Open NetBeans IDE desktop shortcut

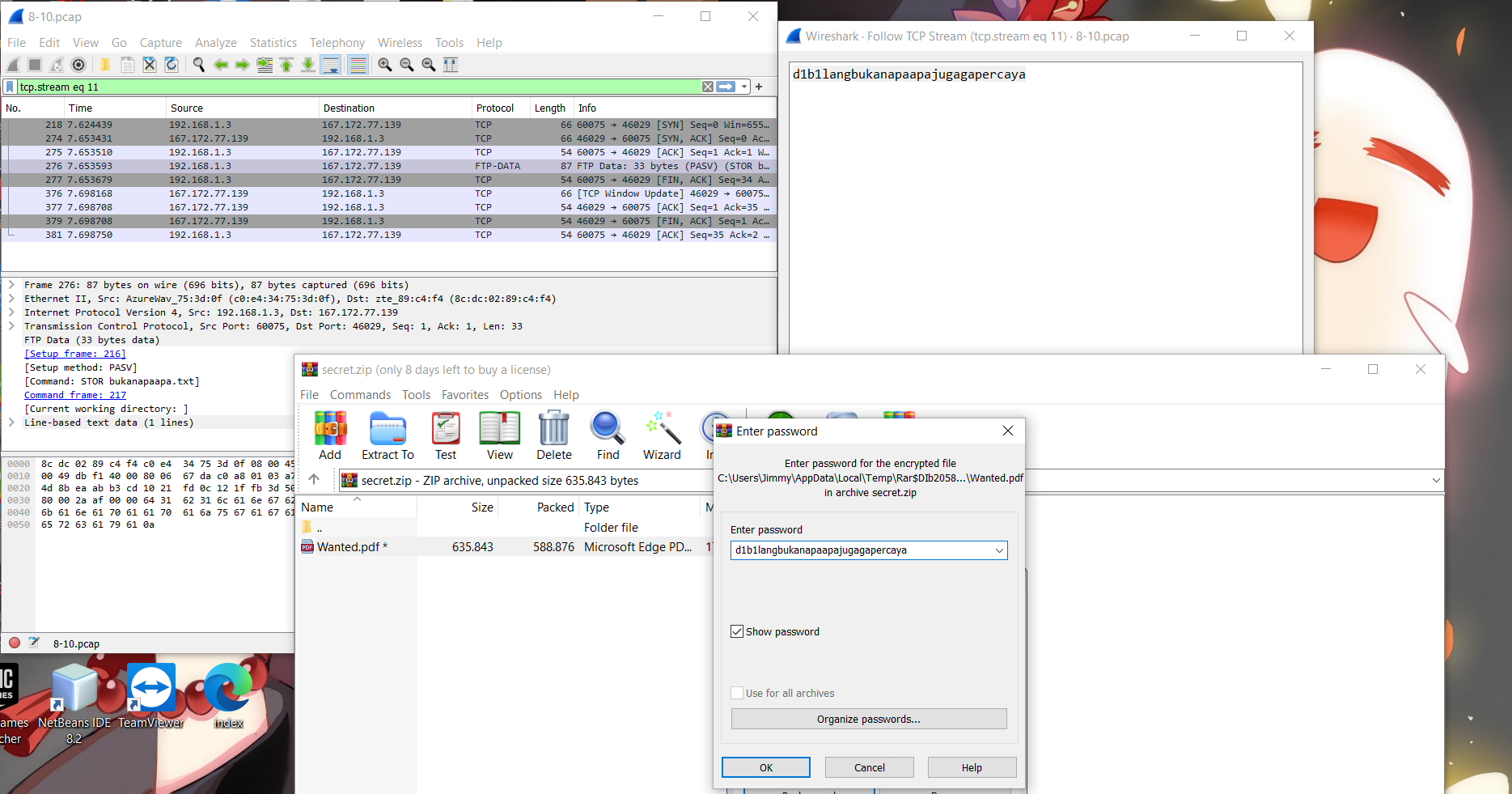pyautogui.click(x=74, y=704)
